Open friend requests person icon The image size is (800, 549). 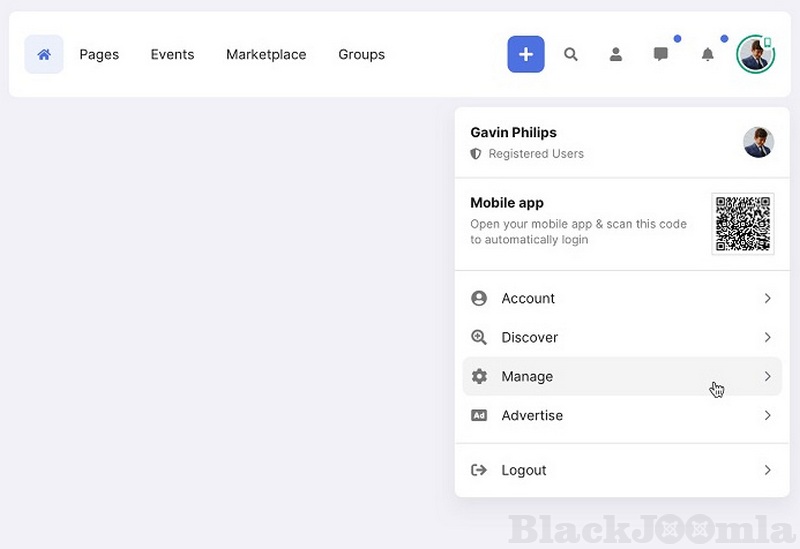tap(616, 54)
